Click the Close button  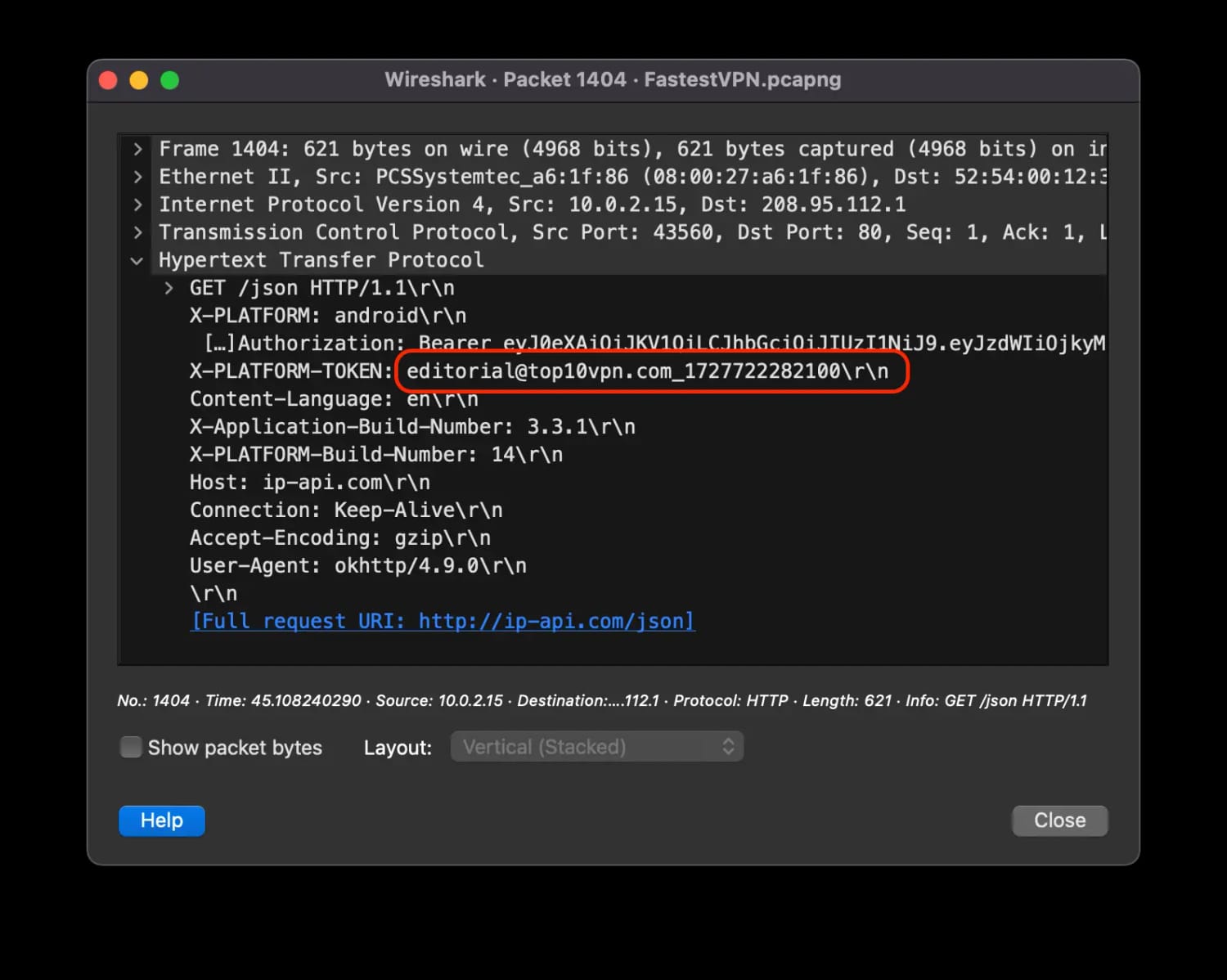[x=1059, y=820]
